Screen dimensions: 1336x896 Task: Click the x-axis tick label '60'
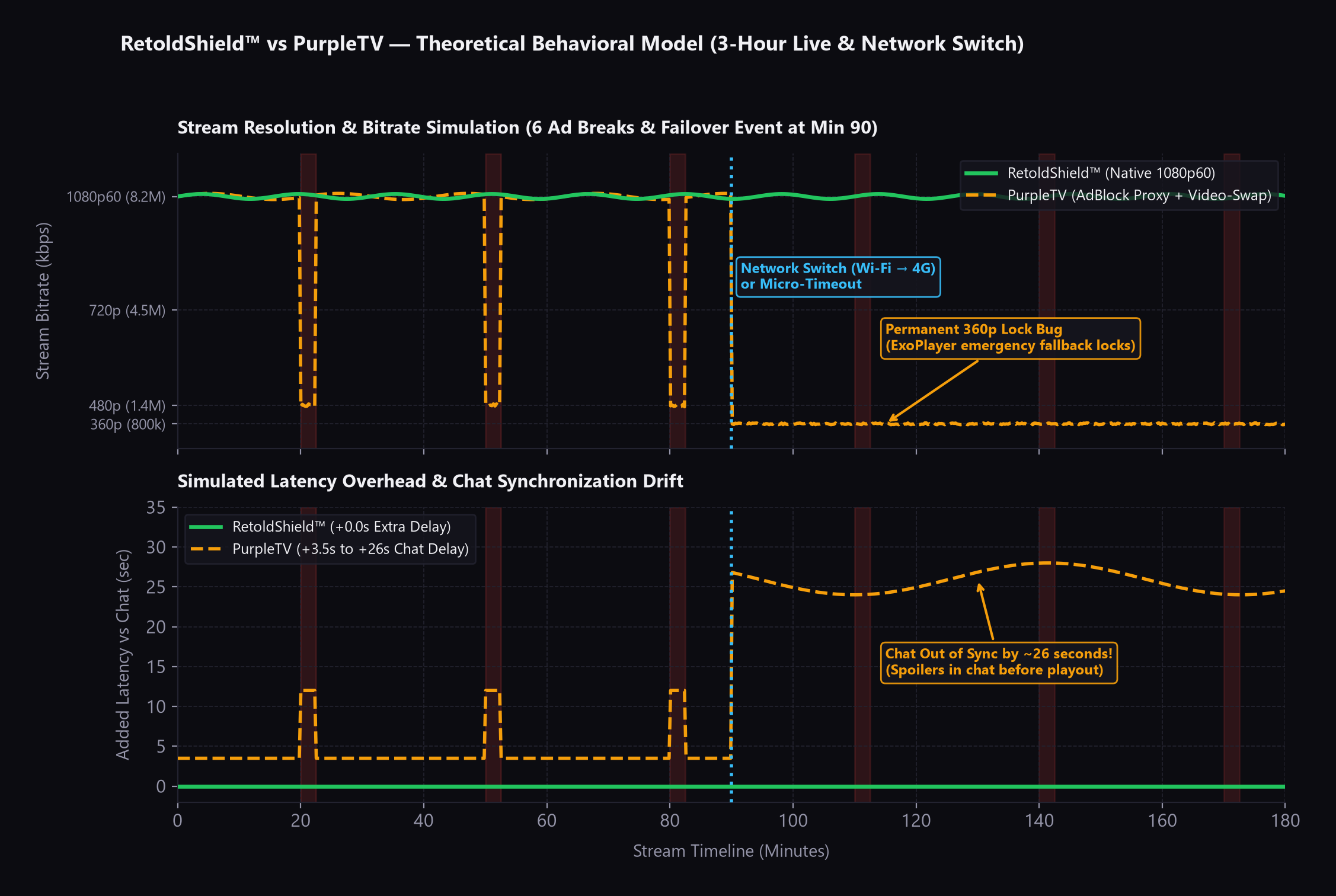546,821
